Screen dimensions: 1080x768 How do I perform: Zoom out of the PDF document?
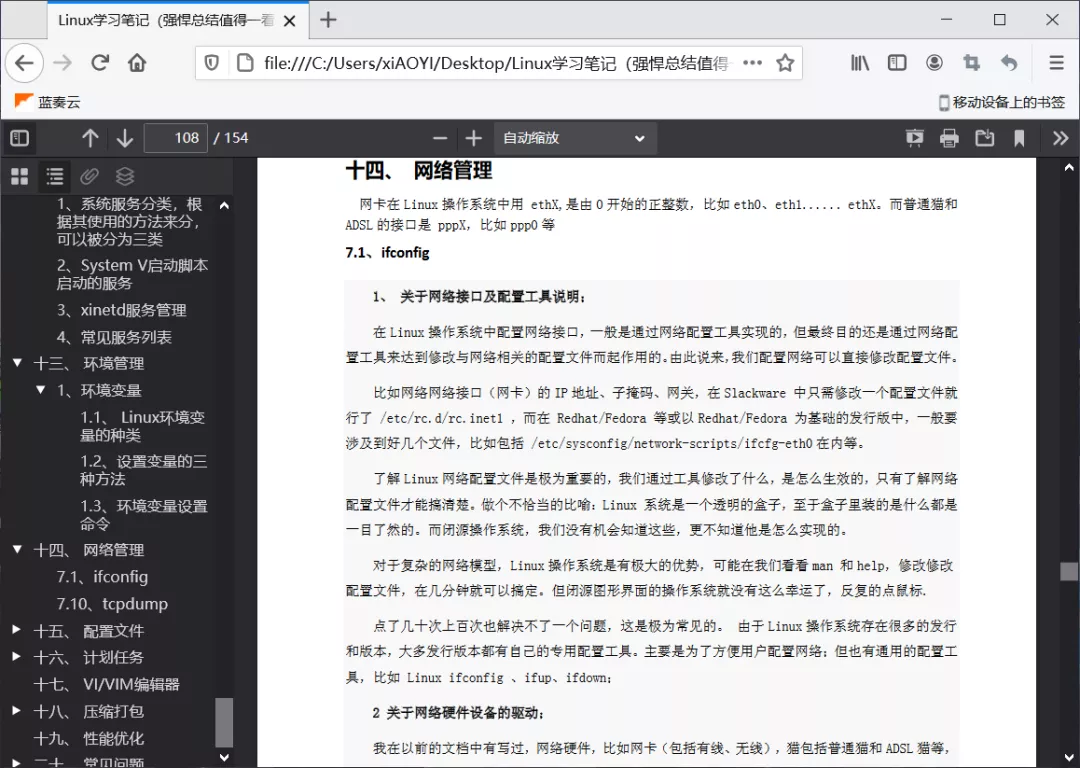coord(440,138)
